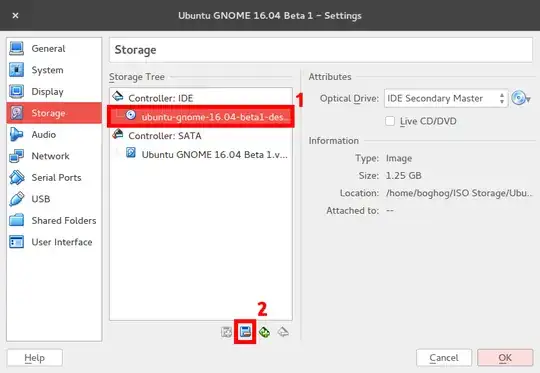Go to Serial Ports settings

(x=54, y=177)
